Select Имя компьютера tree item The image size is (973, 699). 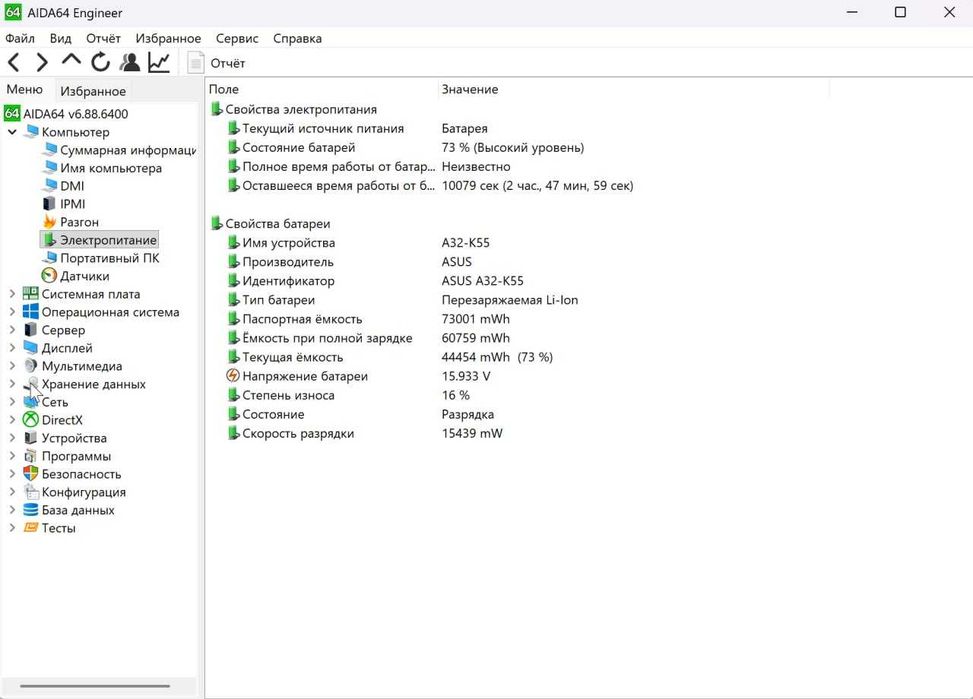point(111,168)
